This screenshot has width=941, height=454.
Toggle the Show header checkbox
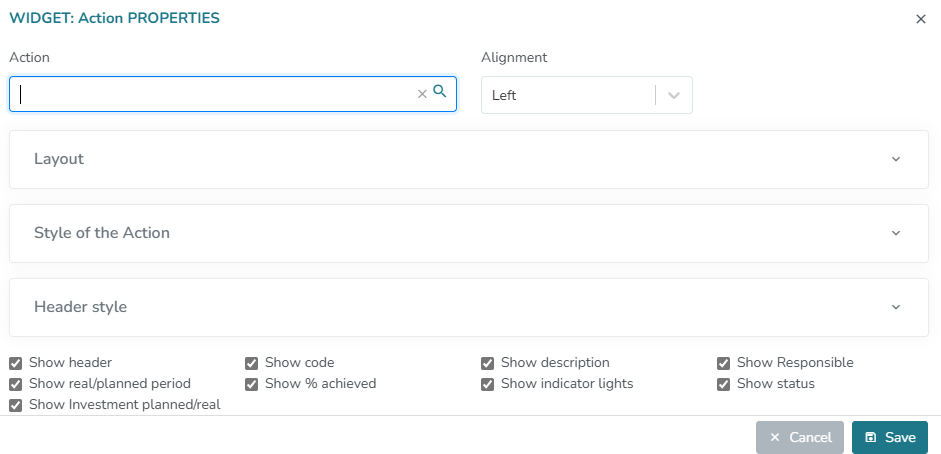(x=16, y=363)
